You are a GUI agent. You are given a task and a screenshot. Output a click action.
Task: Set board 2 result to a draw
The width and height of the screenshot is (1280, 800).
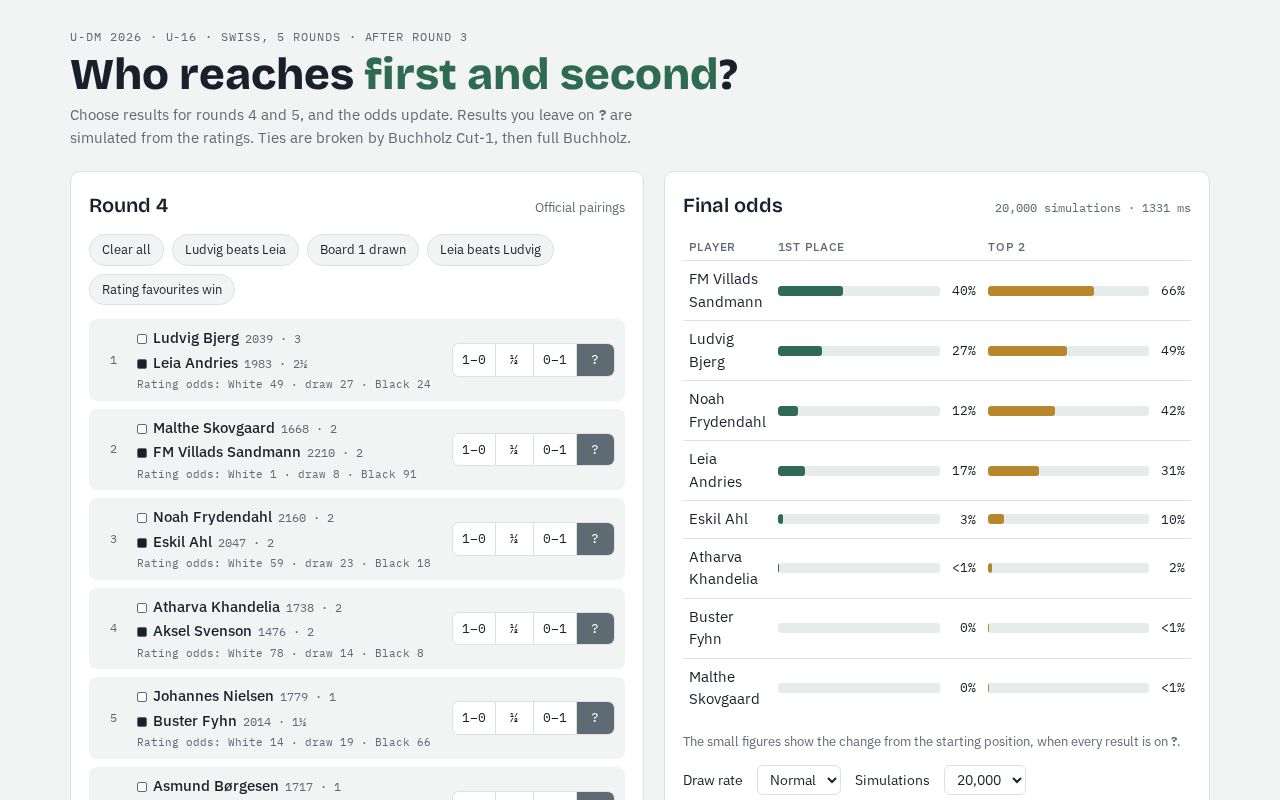pos(514,450)
